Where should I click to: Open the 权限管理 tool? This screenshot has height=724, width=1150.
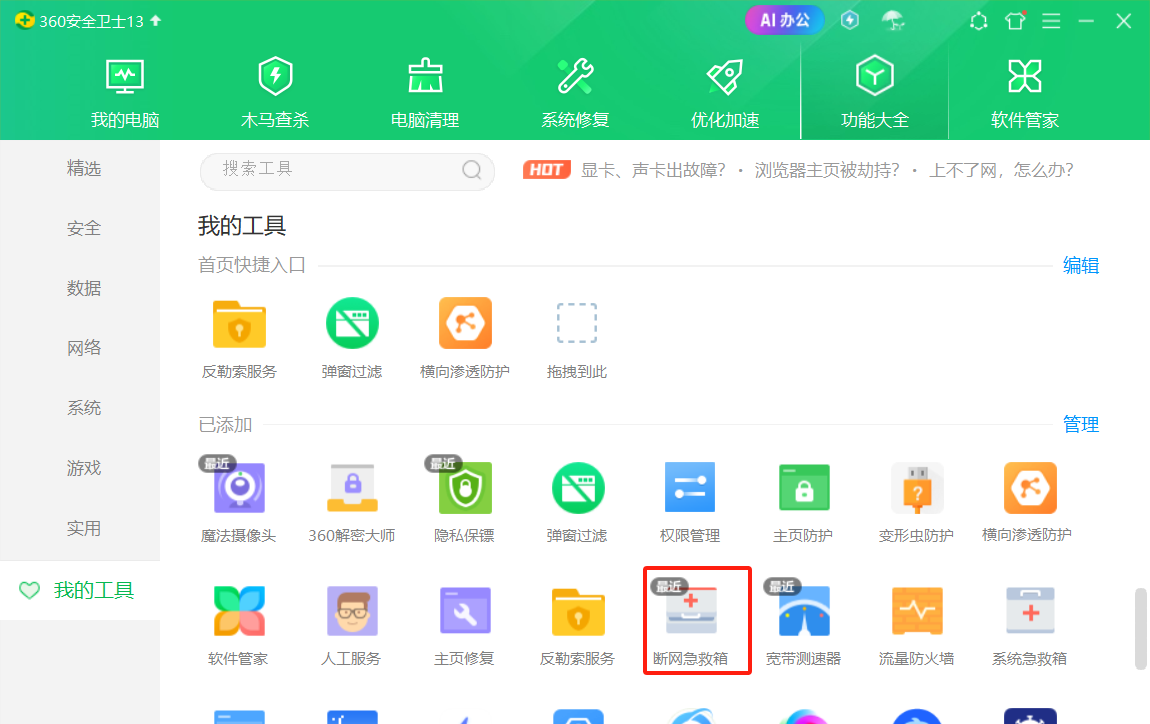pos(690,489)
